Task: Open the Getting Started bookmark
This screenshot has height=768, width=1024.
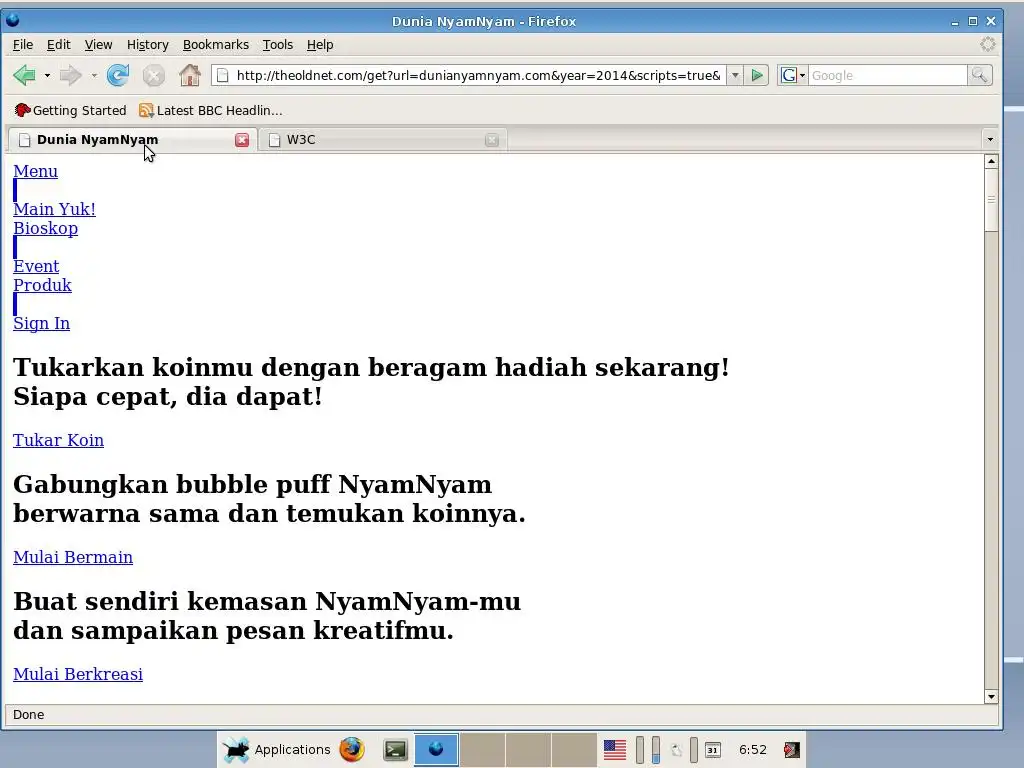Action: [x=71, y=110]
